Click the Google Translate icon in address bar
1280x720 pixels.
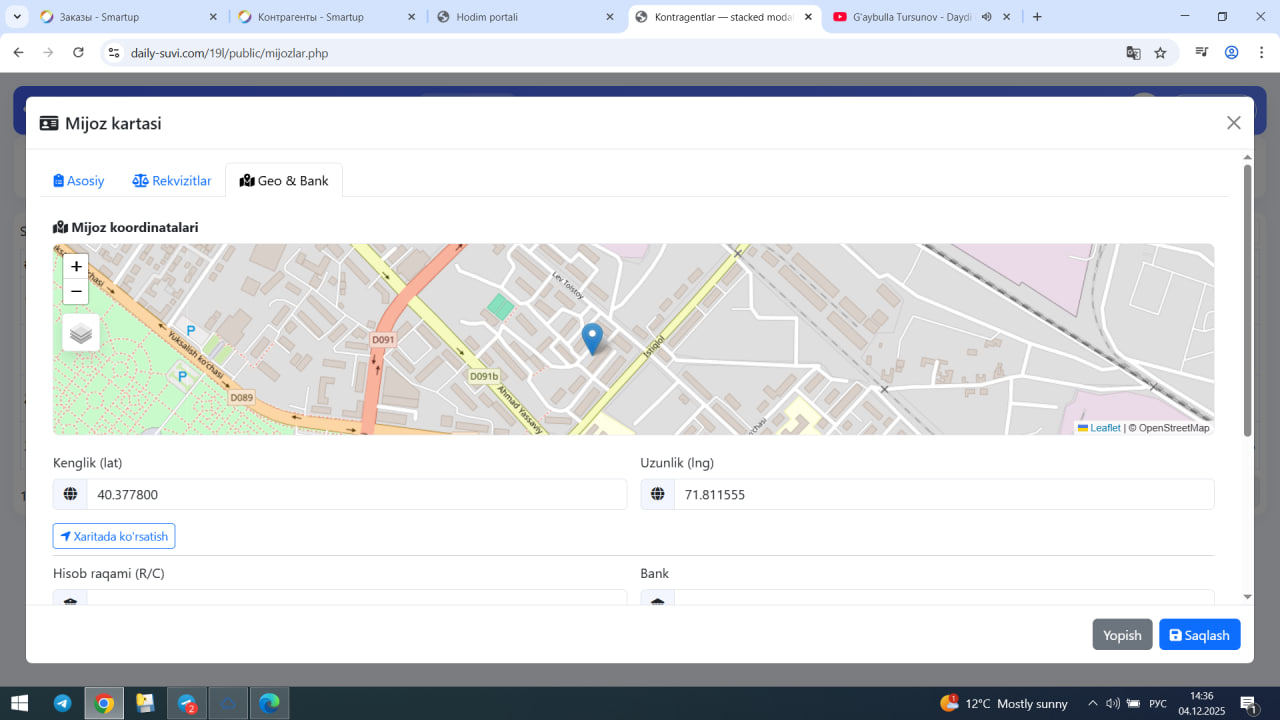pyautogui.click(x=1133, y=53)
